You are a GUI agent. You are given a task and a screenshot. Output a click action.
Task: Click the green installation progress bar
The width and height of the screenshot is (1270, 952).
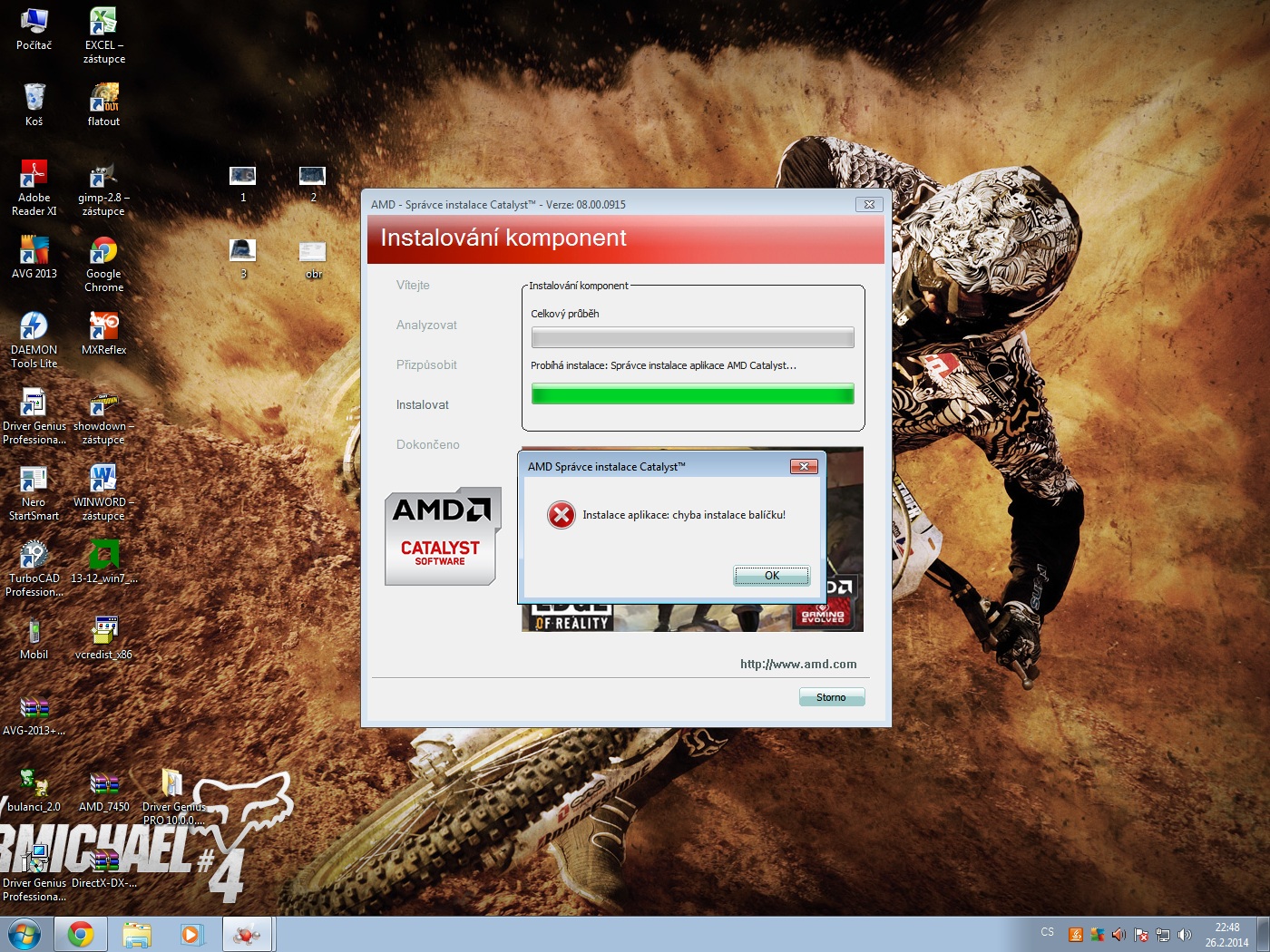point(692,393)
